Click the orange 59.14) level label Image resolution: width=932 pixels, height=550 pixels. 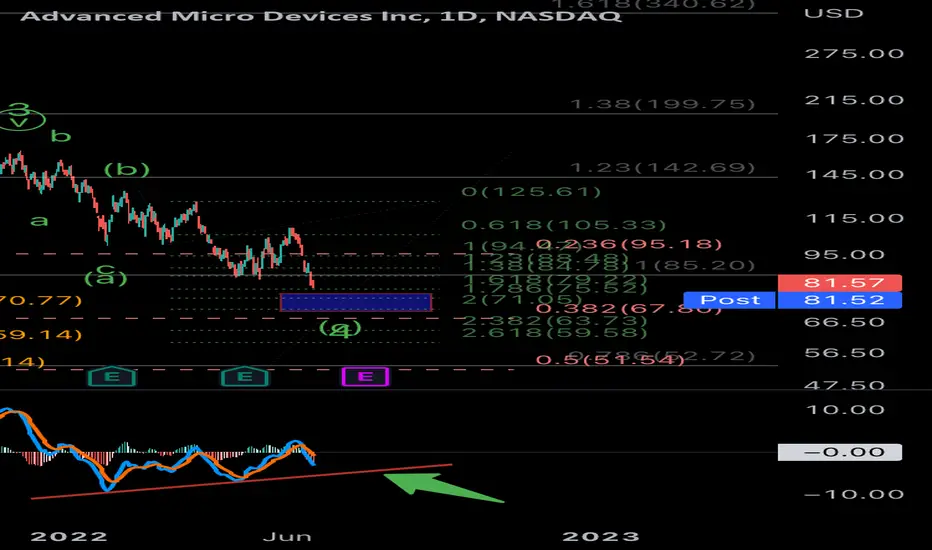click(40, 334)
